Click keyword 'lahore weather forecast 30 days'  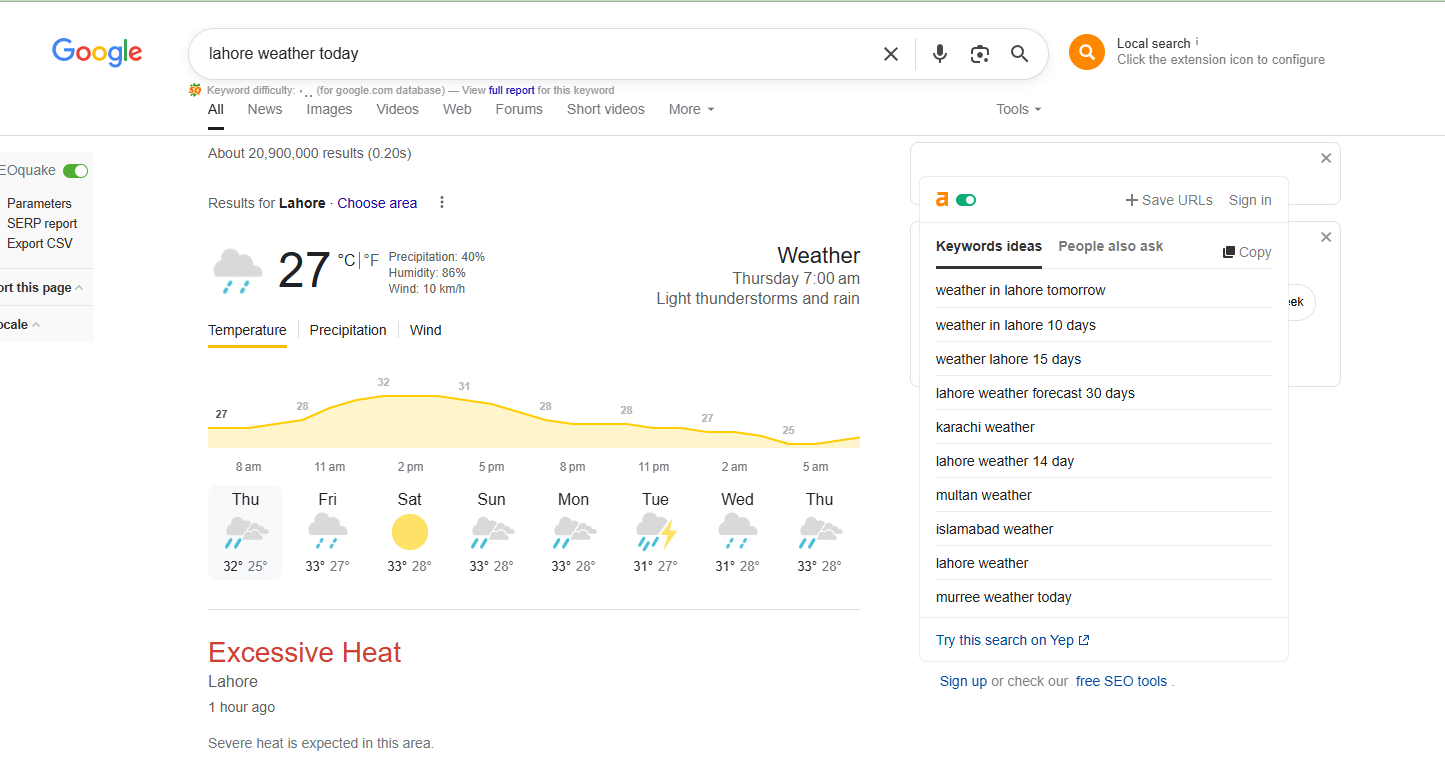tap(1035, 393)
